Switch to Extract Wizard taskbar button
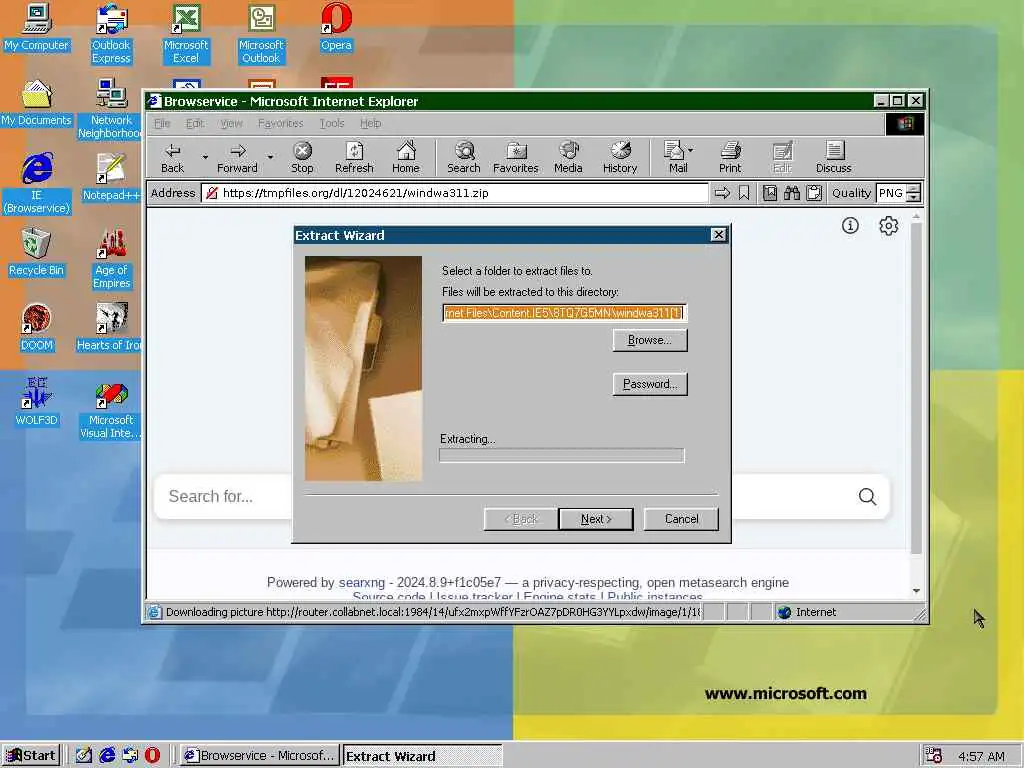This screenshot has height=768, width=1024. tap(423, 756)
